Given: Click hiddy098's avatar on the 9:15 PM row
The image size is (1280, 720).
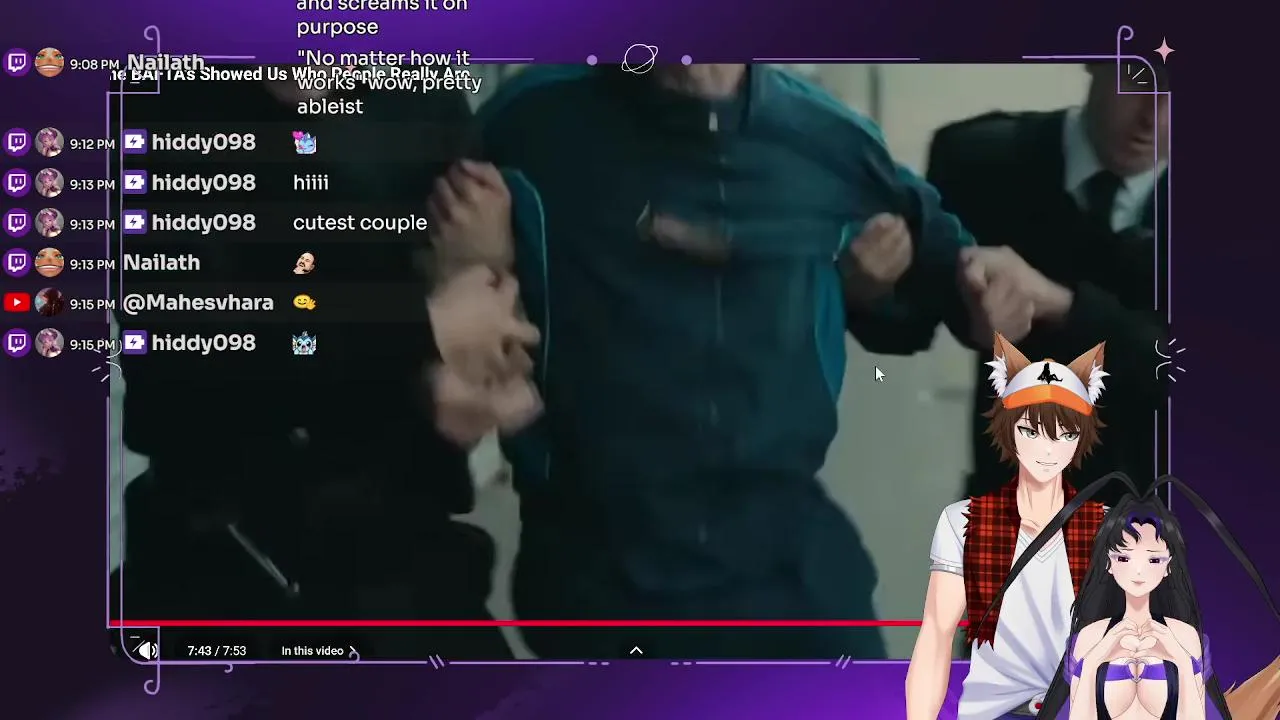Looking at the screenshot, I should click(x=49, y=343).
